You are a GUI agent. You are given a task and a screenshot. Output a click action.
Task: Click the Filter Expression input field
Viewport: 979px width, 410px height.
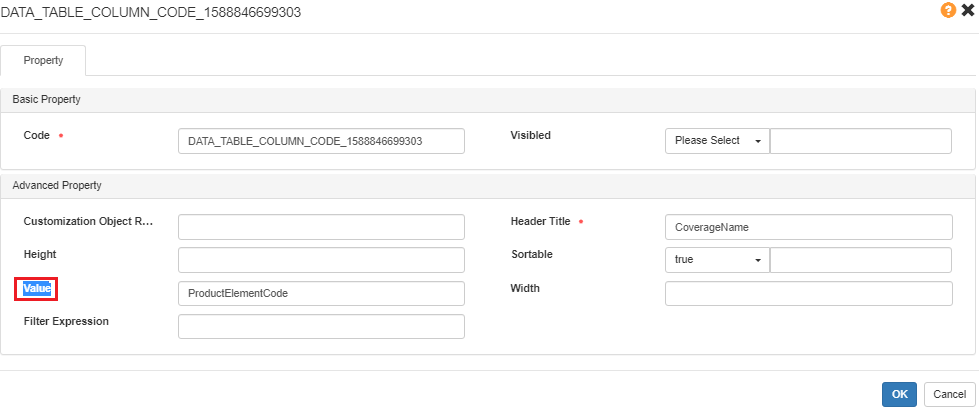coord(320,327)
